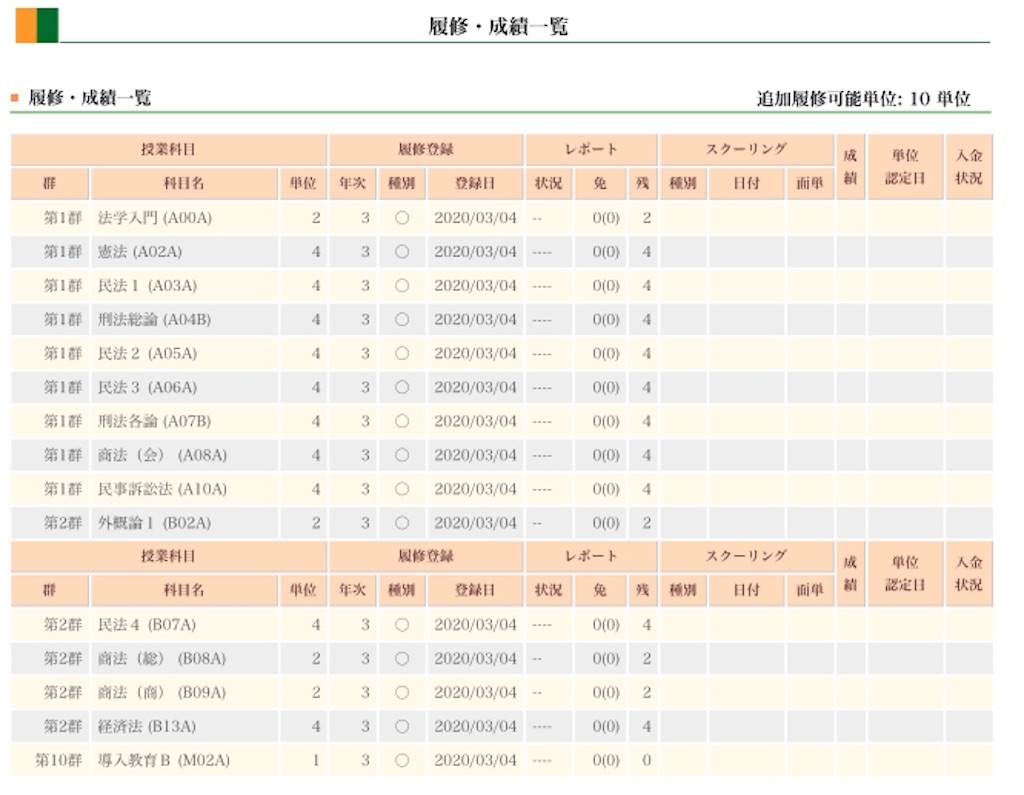Viewport: 1024px width, 795px height.
Task: Select the 刑法総論 (A04B) course name
Action: click(x=154, y=320)
